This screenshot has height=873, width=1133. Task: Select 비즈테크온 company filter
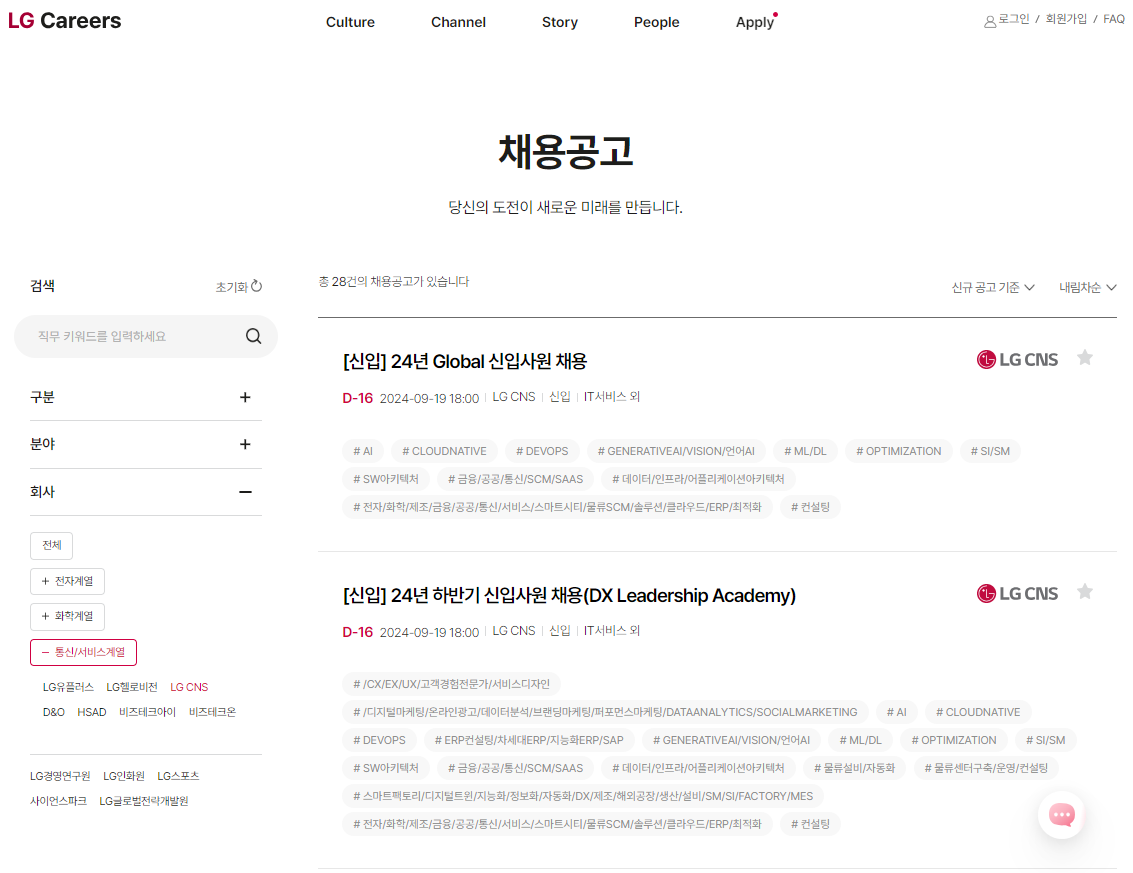[x=212, y=713]
